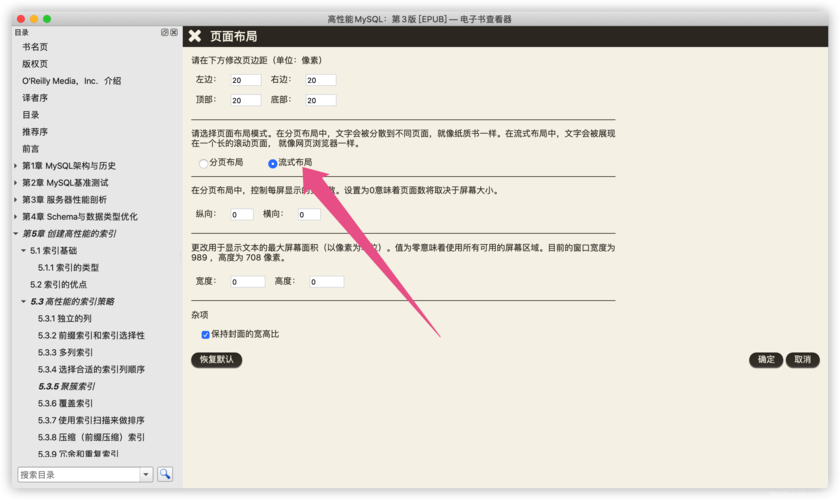This screenshot has width=840, height=500.
Task: Collapse the 5.1 索引基础 section
Action: click(24, 251)
